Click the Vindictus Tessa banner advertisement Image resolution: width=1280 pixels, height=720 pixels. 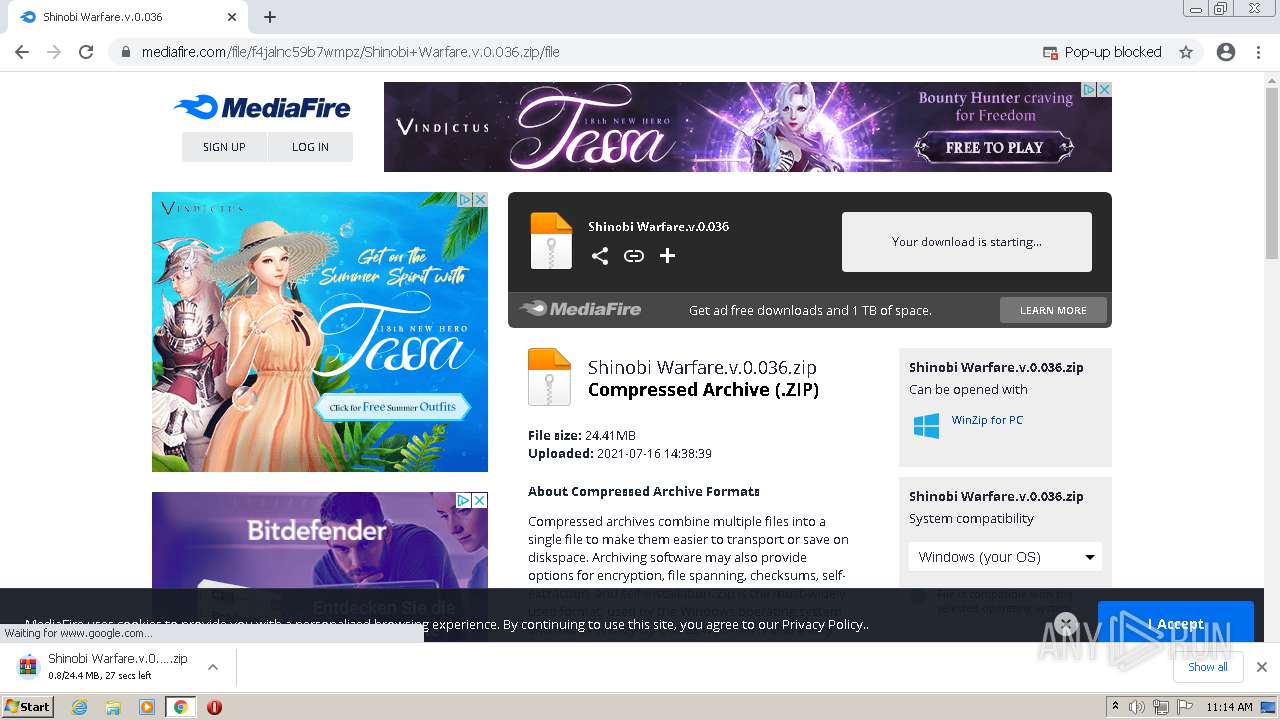[747, 127]
